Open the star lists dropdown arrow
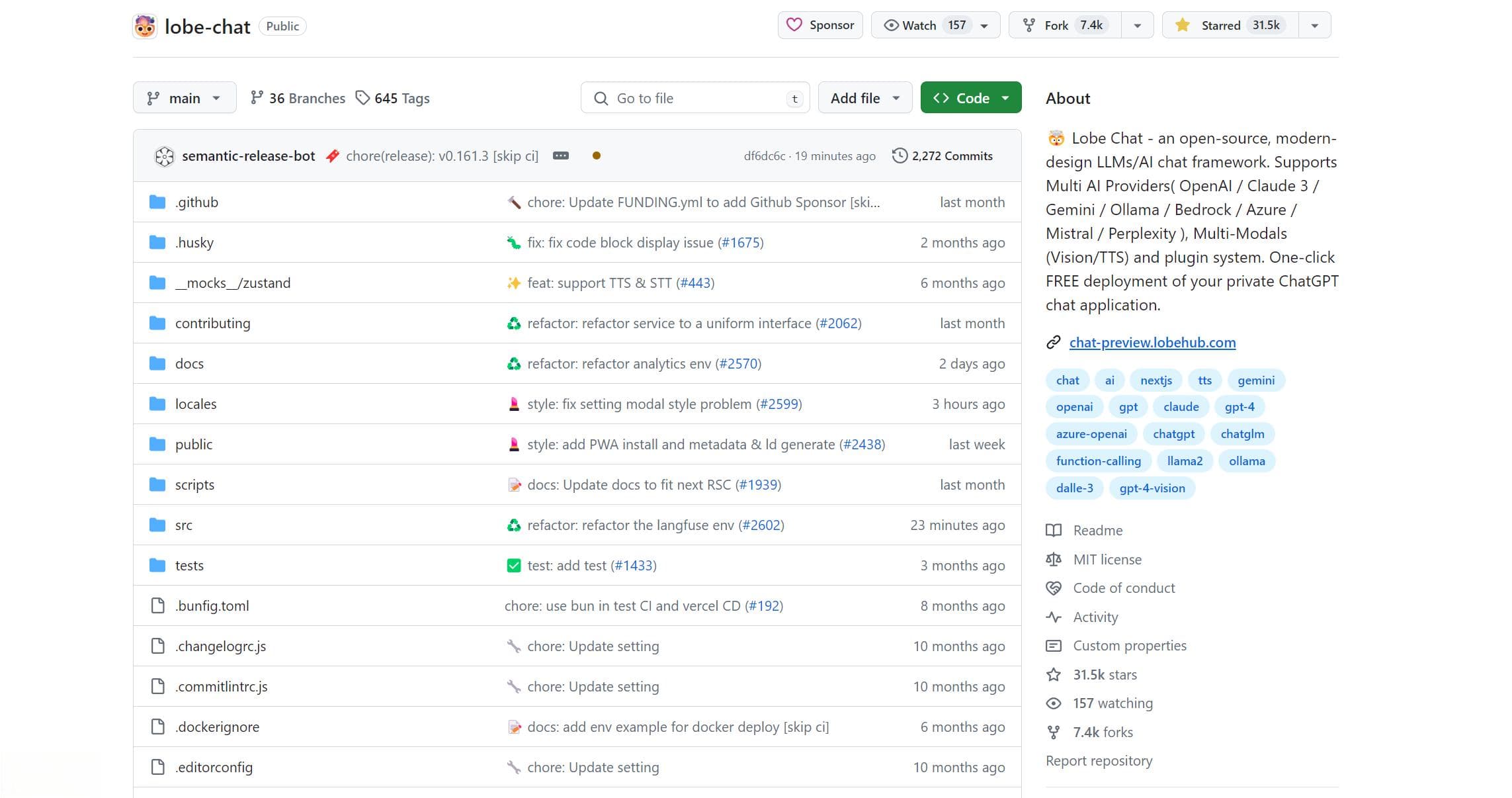 click(1315, 25)
